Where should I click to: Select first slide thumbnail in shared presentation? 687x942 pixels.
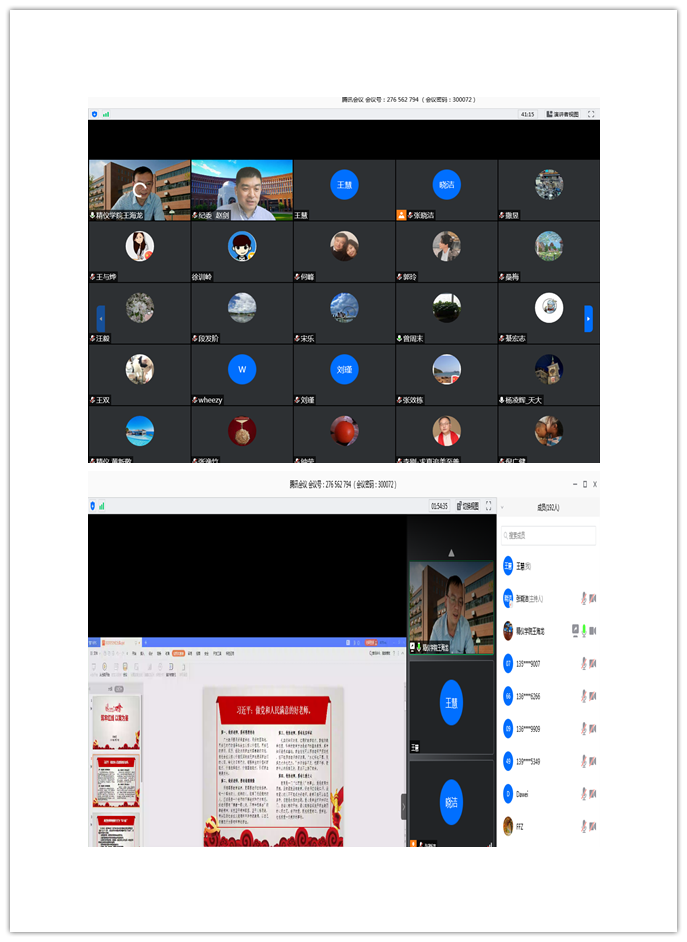tap(116, 723)
